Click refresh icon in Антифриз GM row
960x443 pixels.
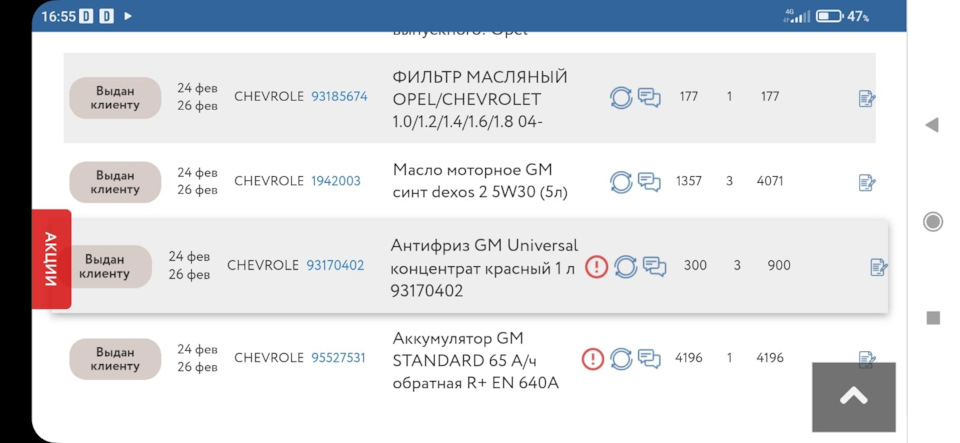626,267
